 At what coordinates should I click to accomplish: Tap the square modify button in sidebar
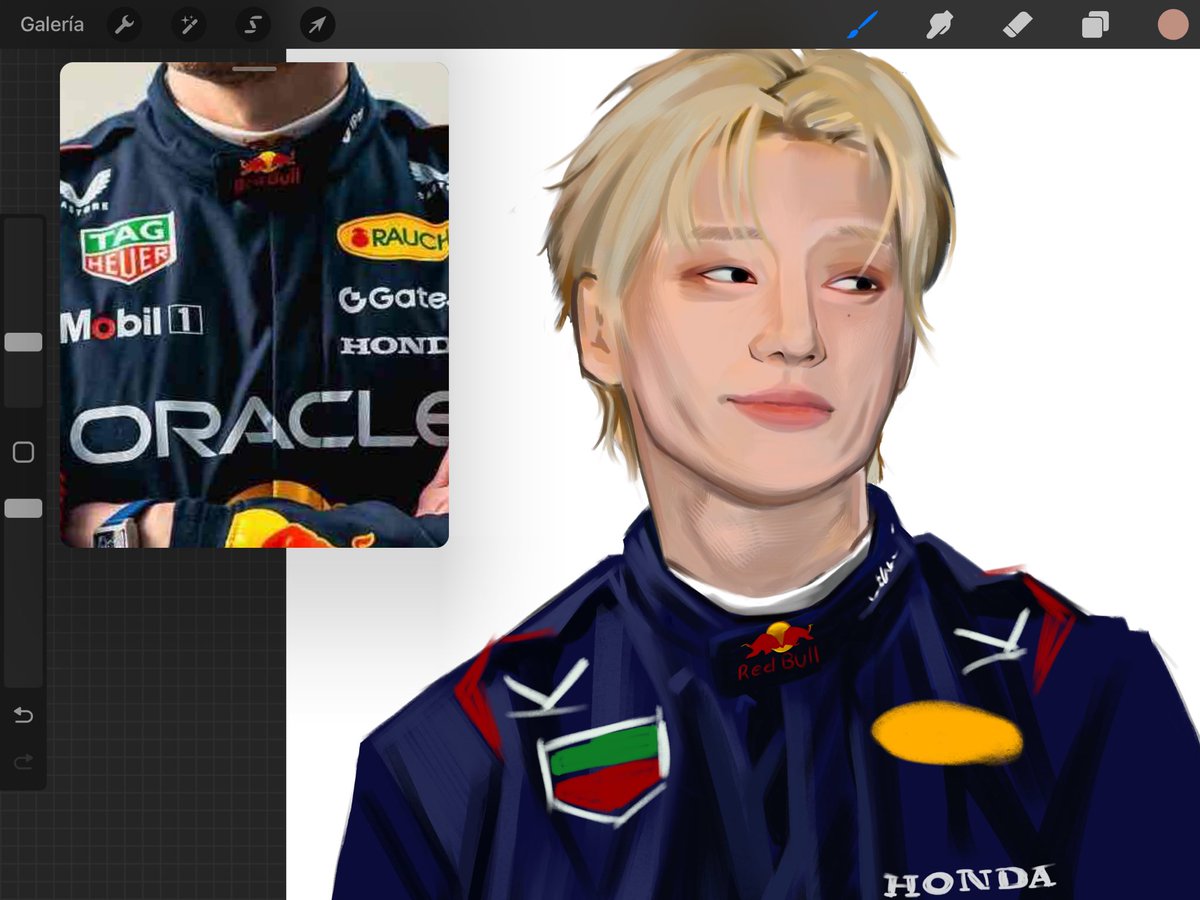tap(23, 453)
